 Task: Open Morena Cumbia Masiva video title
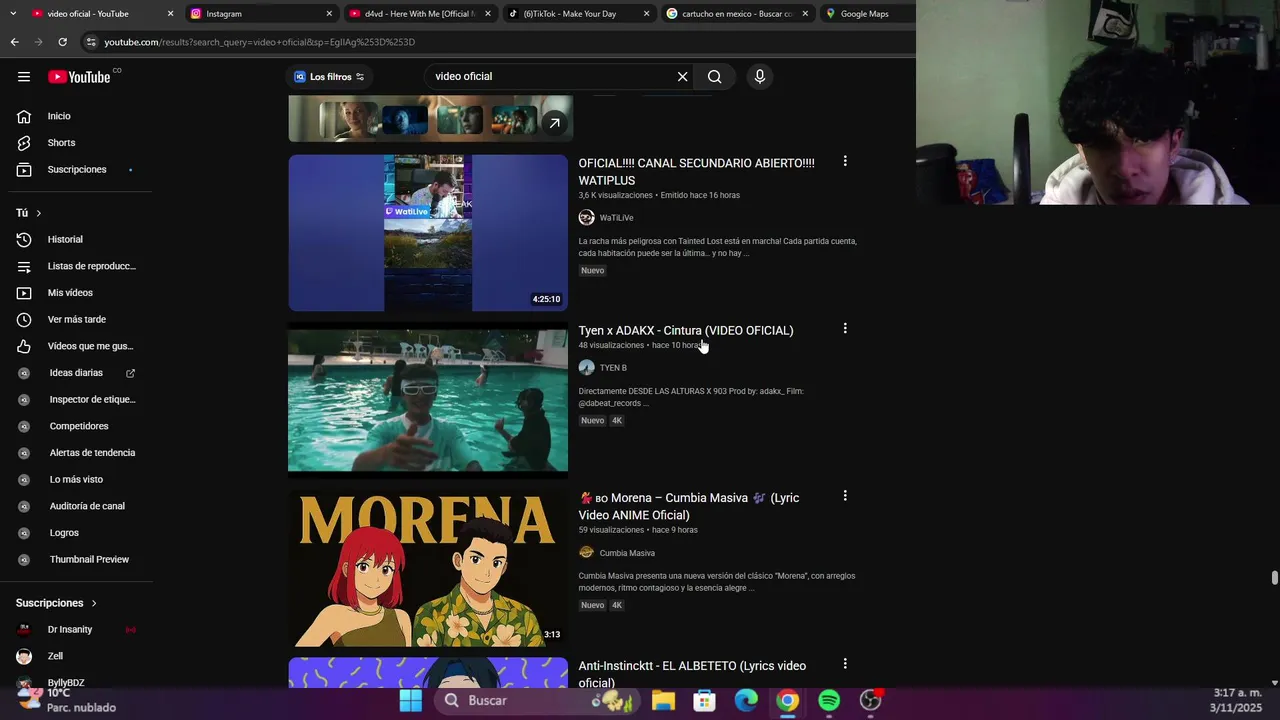point(689,506)
